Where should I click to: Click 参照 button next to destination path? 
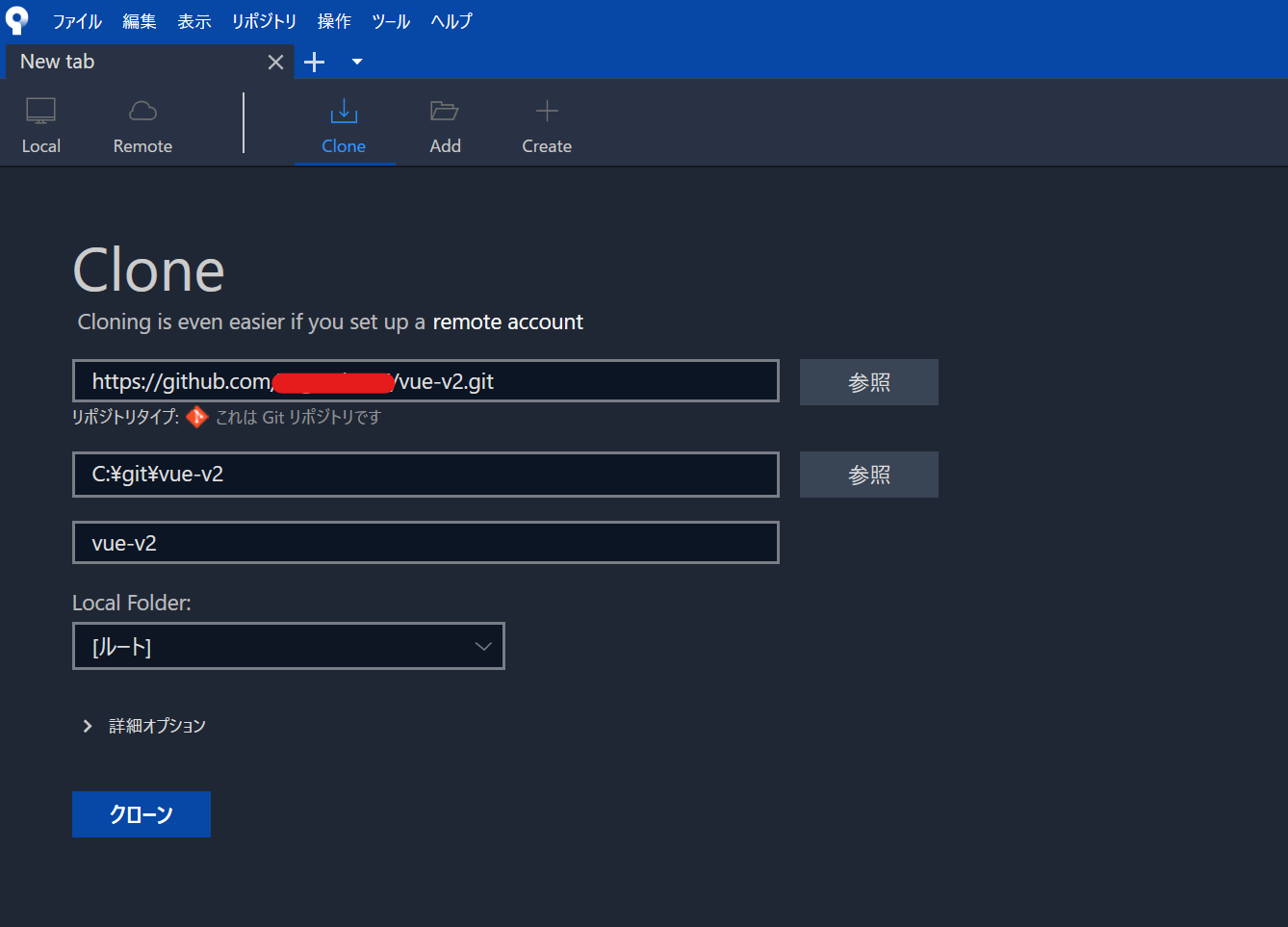coord(869,475)
